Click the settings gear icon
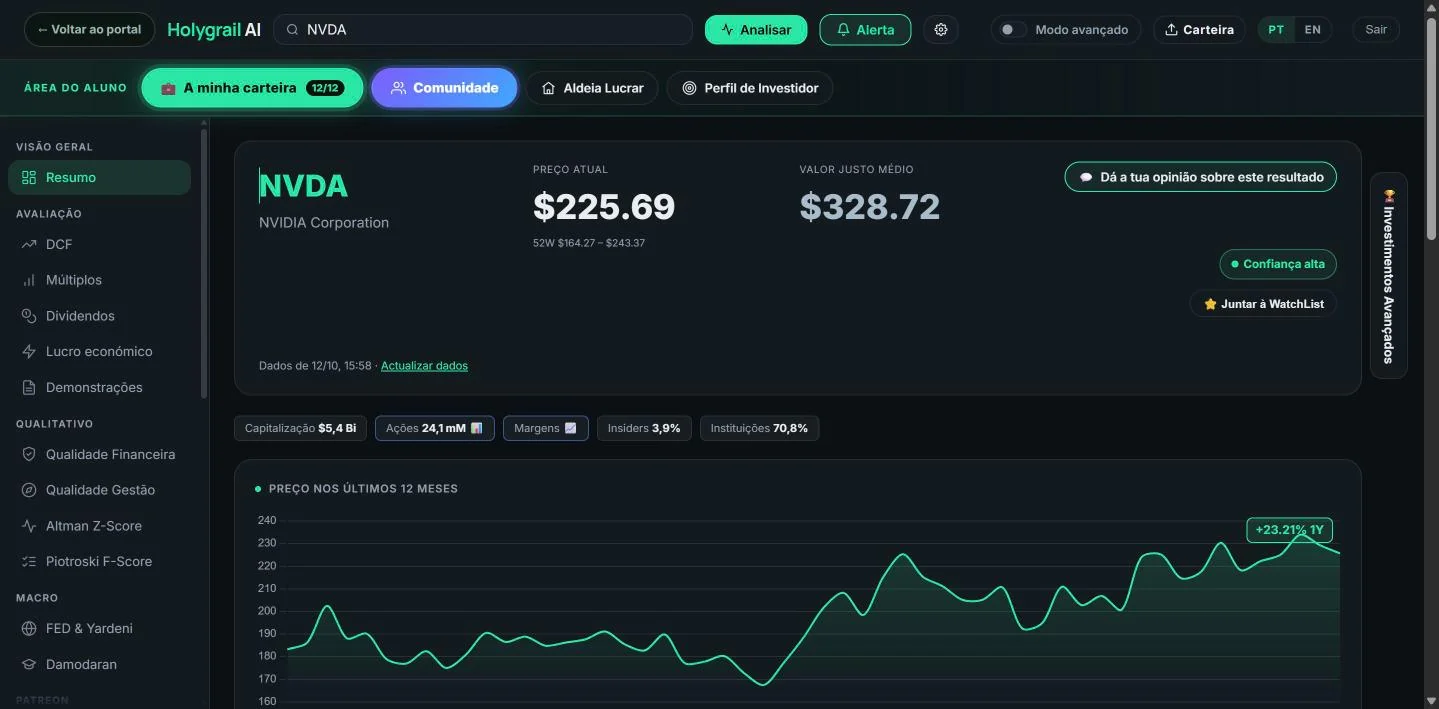The height and width of the screenshot is (709, 1439). coord(940,30)
